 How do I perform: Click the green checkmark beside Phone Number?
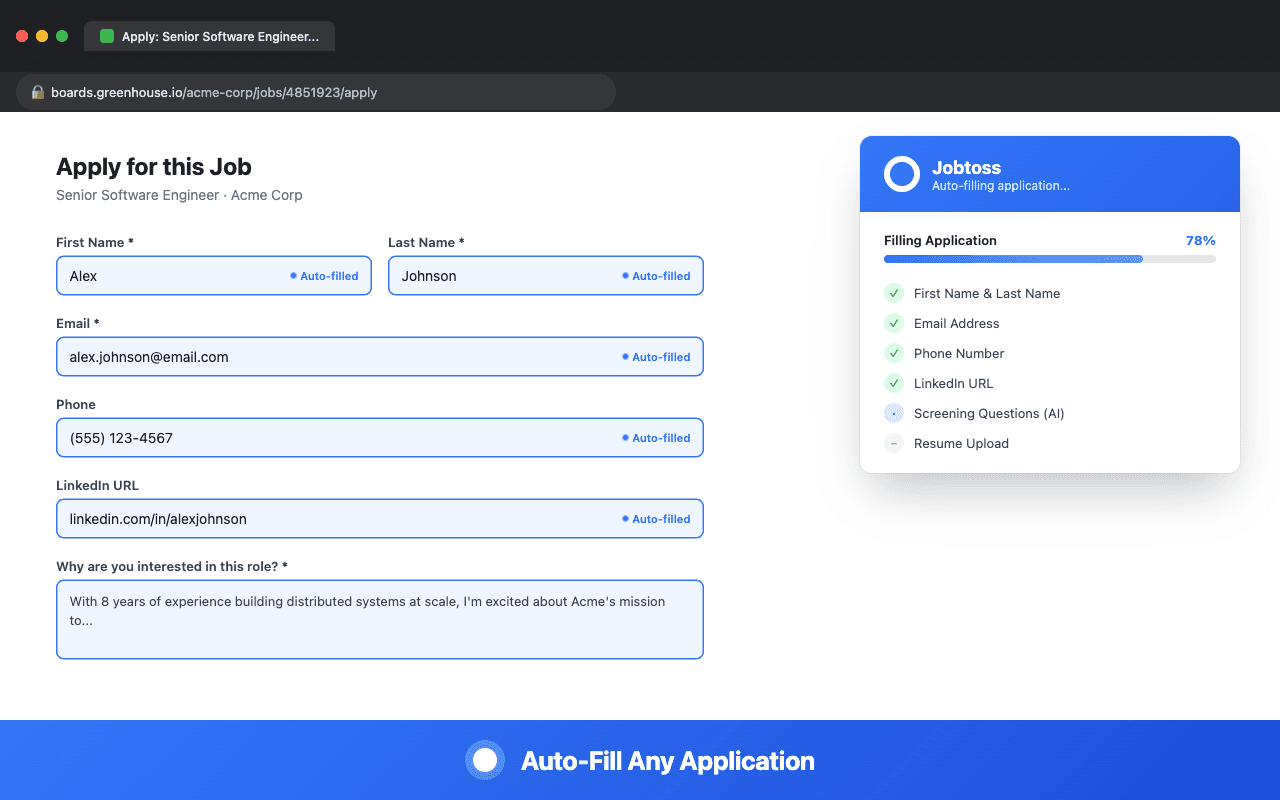click(x=894, y=353)
